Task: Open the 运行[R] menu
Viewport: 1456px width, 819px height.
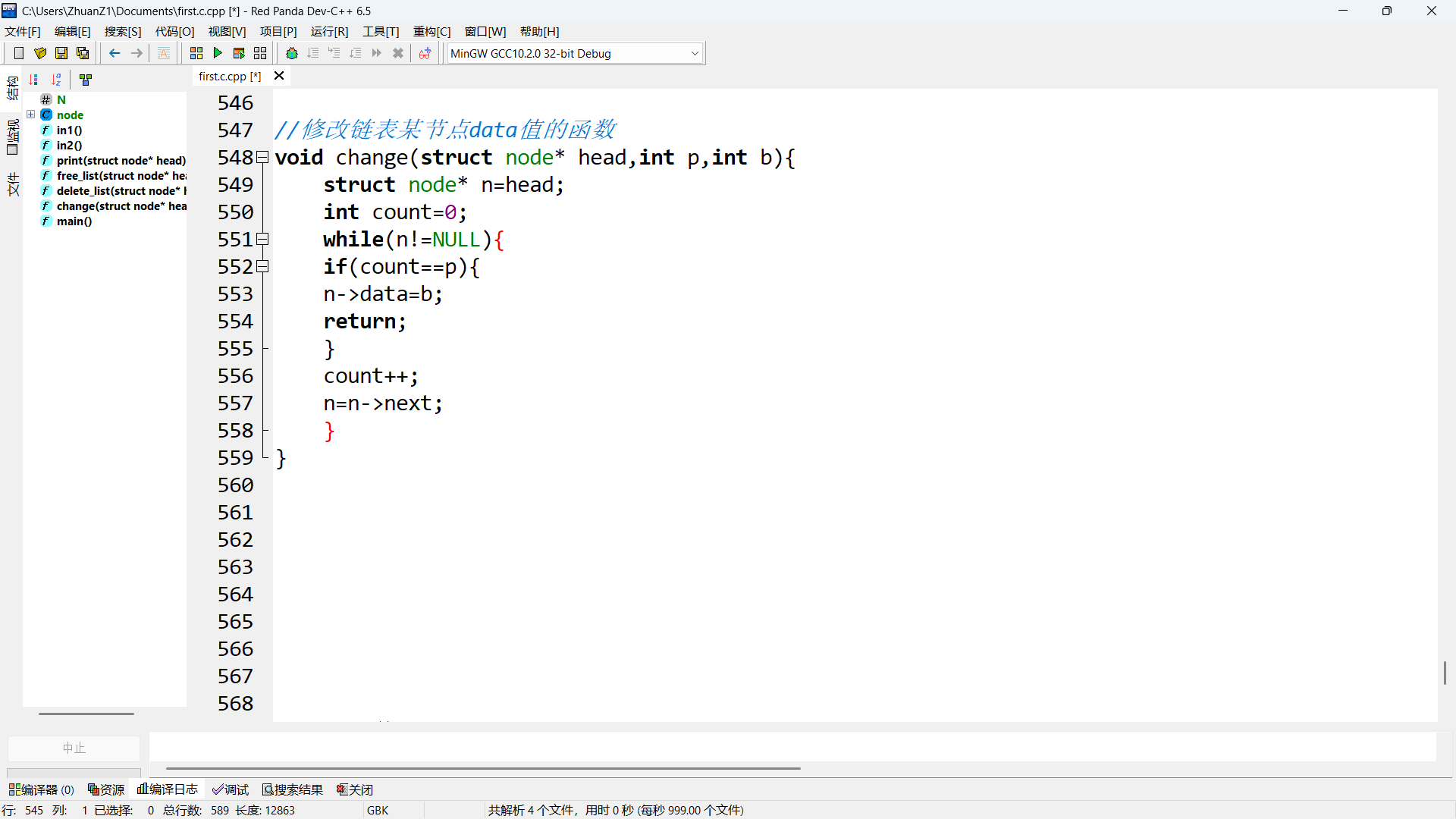Action: (329, 31)
